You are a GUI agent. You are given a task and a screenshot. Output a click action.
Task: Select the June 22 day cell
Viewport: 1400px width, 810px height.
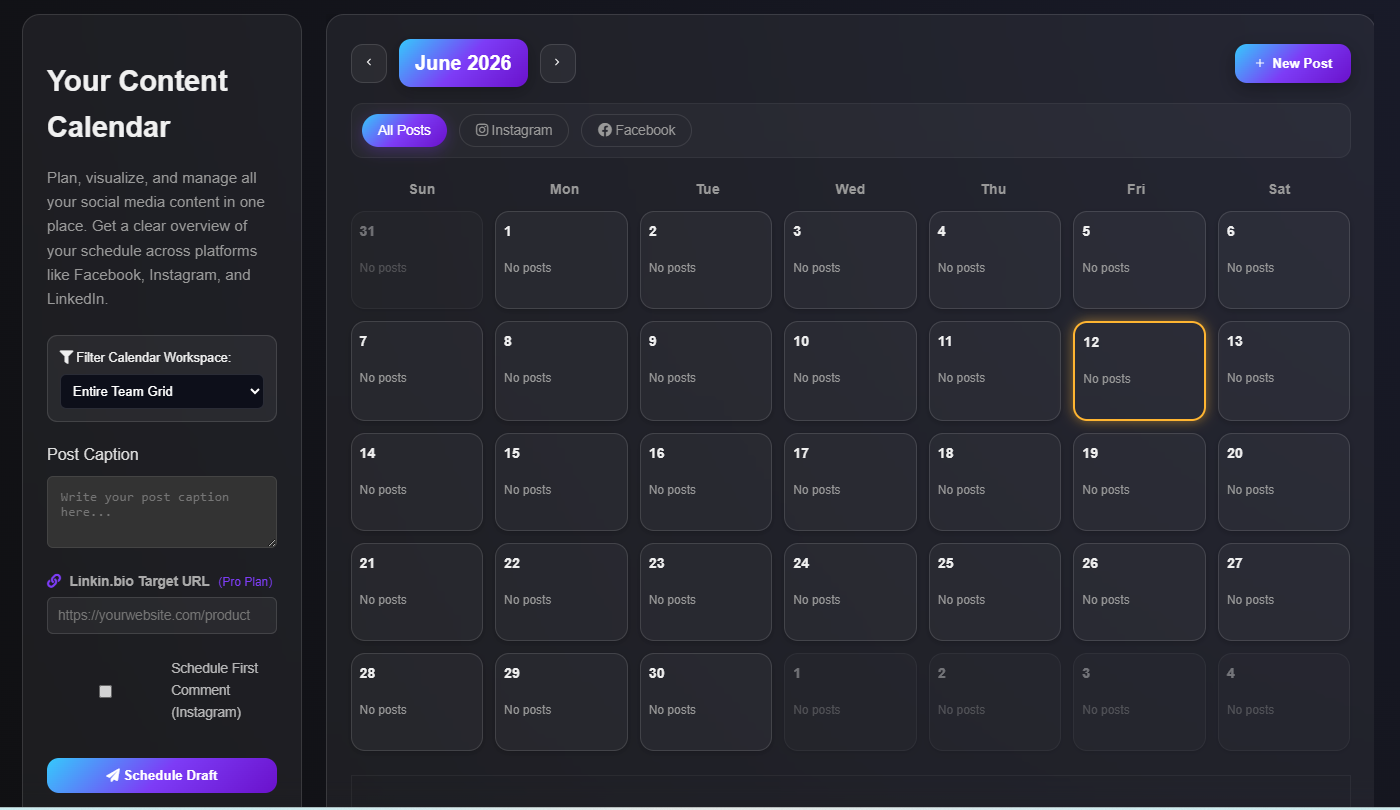(561, 592)
